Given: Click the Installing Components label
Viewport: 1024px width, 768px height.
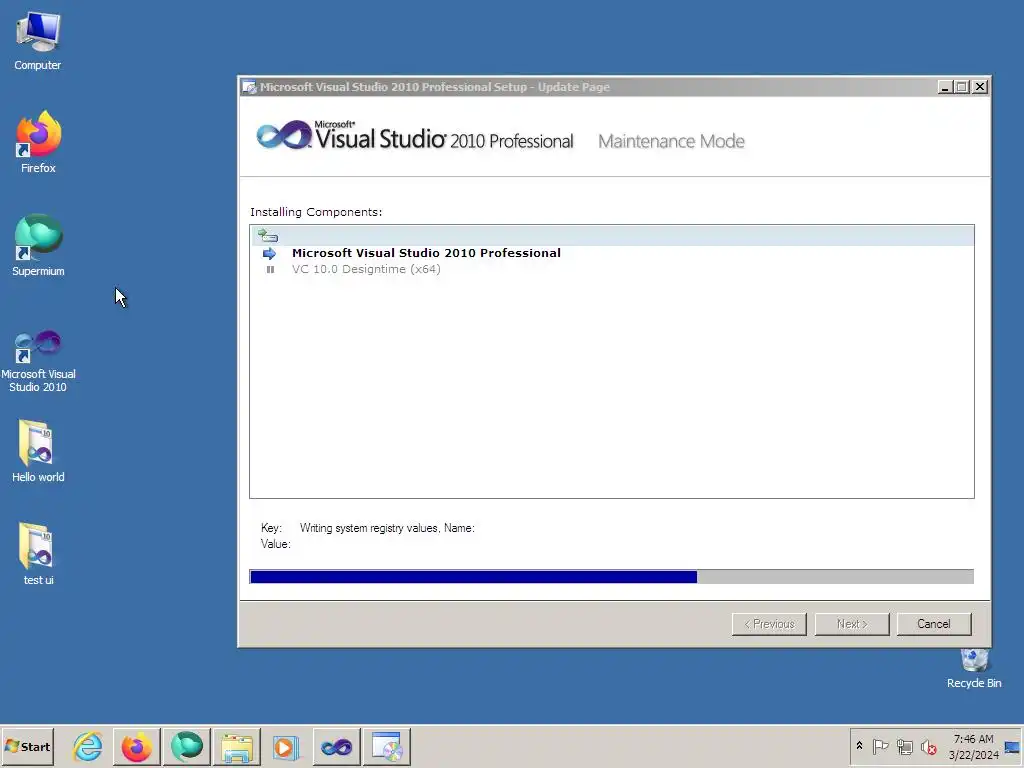Looking at the screenshot, I should (316, 212).
